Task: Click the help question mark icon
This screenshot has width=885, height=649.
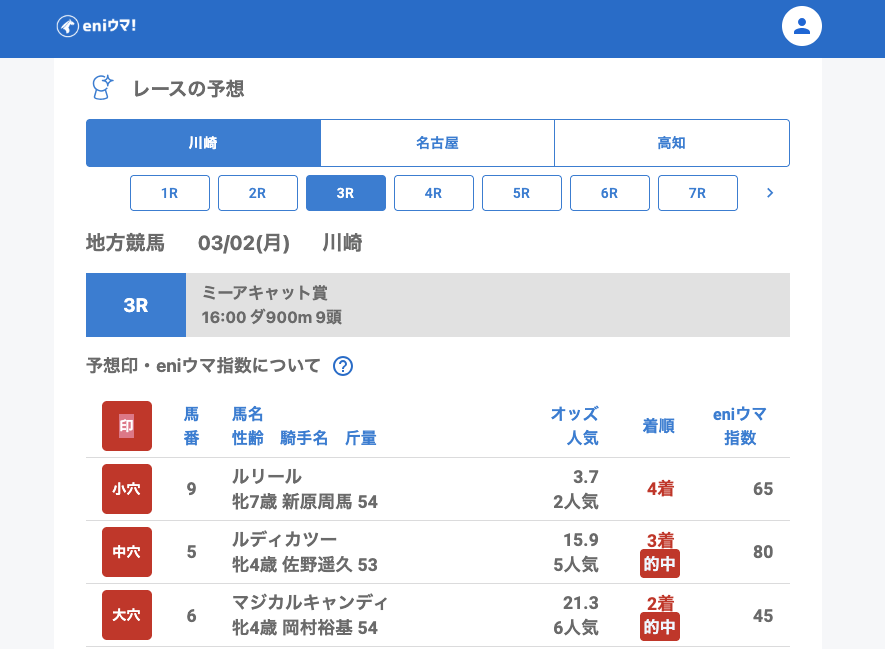Action: (x=343, y=366)
